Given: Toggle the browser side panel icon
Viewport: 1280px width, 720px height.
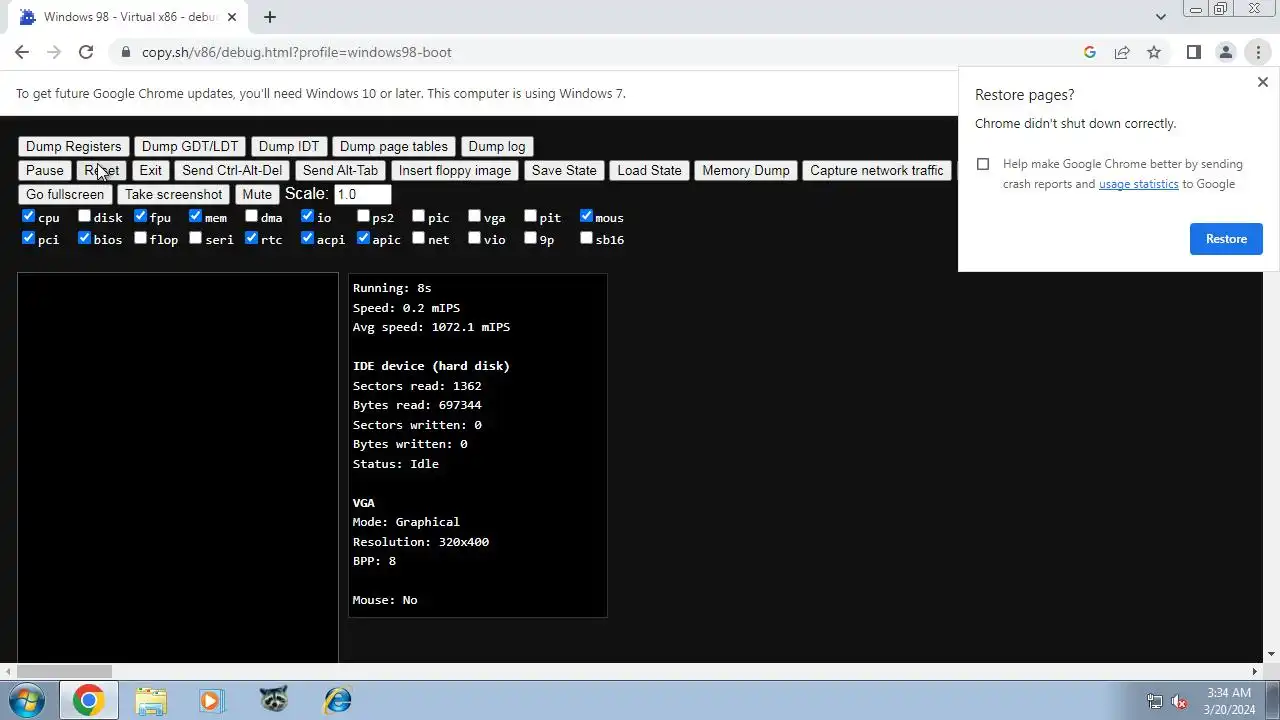Looking at the screenshot, I should pyautogui.click(x=1193, y=52).
